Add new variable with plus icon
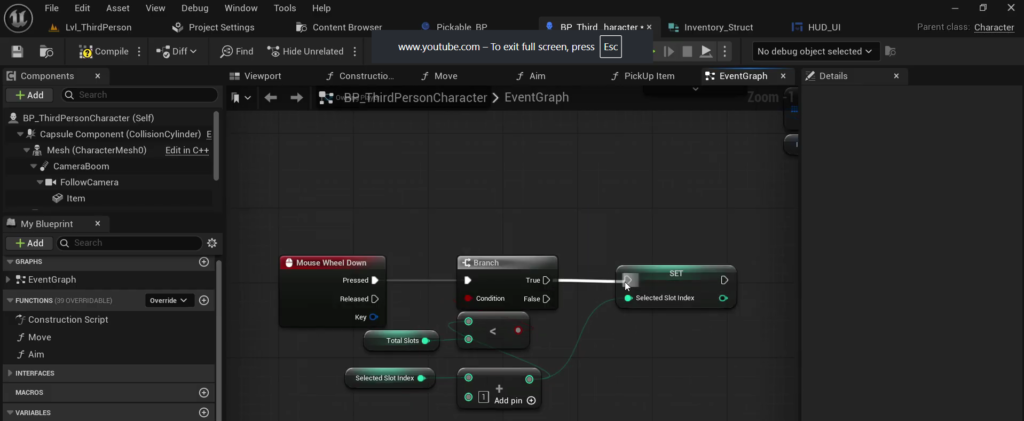 pos(204,413)
